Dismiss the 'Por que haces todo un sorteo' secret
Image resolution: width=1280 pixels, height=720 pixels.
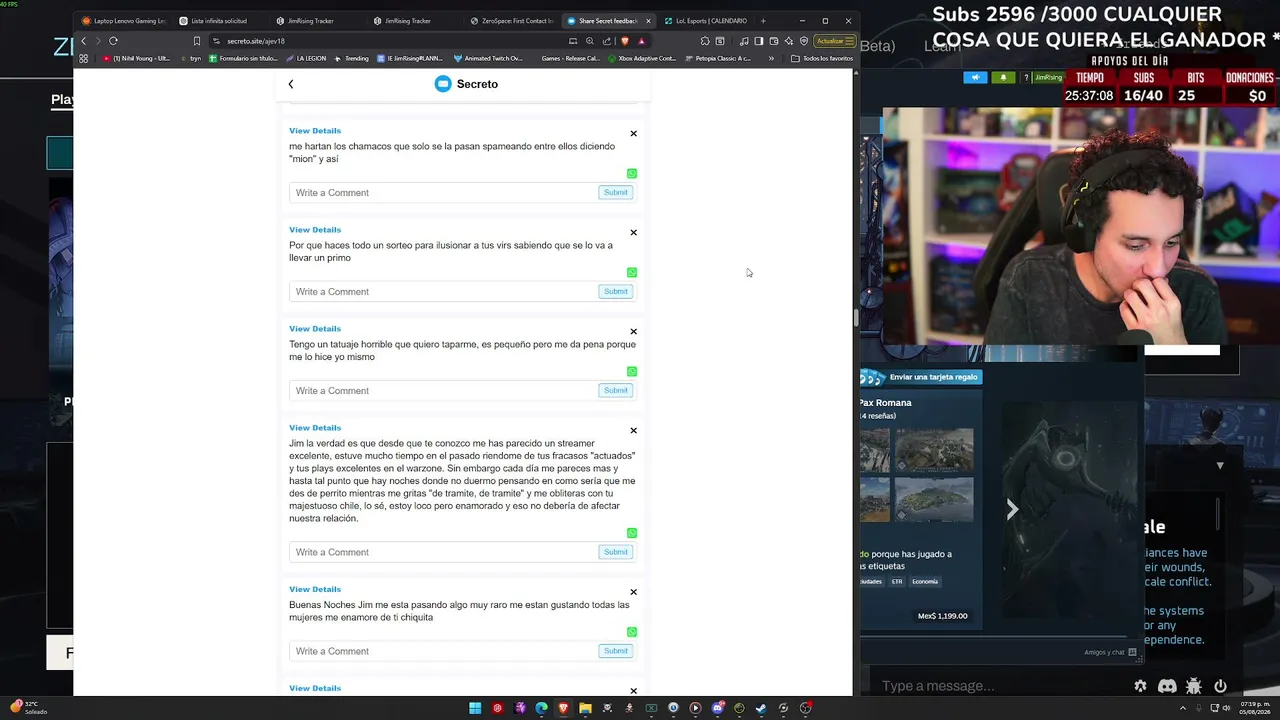(x=633, y=232)
